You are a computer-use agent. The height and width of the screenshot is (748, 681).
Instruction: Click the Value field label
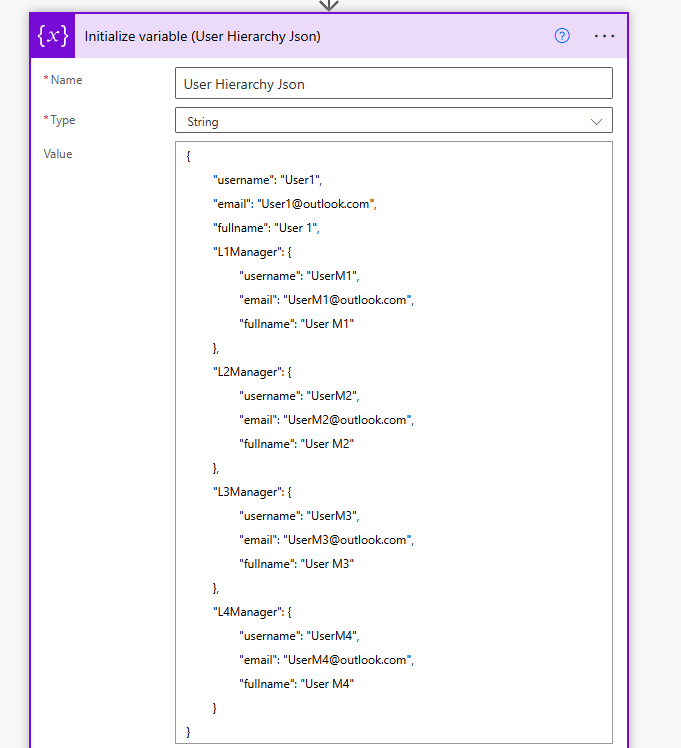tap(58, 154)
